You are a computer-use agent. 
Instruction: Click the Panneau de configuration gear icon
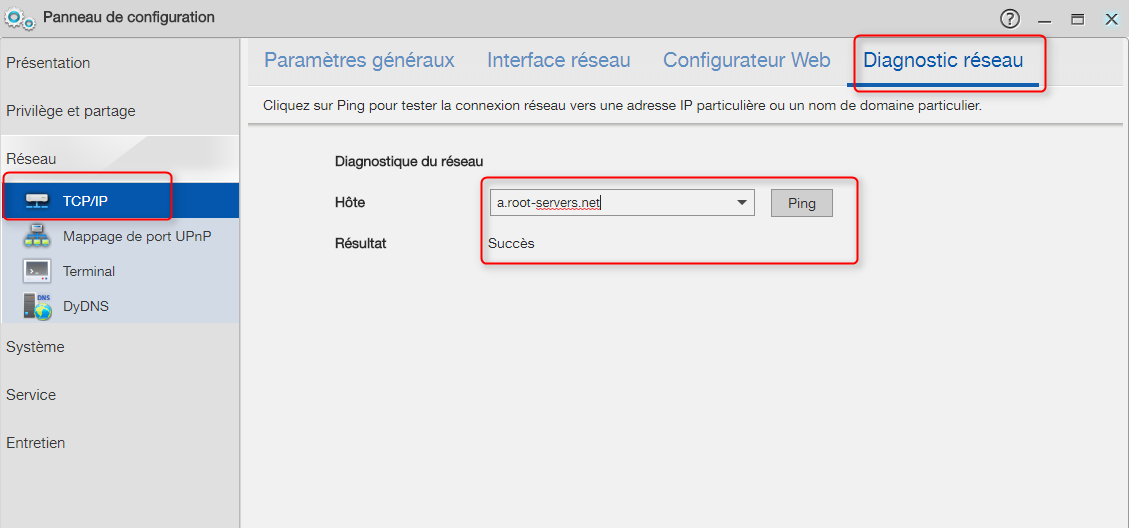point(19,18)
